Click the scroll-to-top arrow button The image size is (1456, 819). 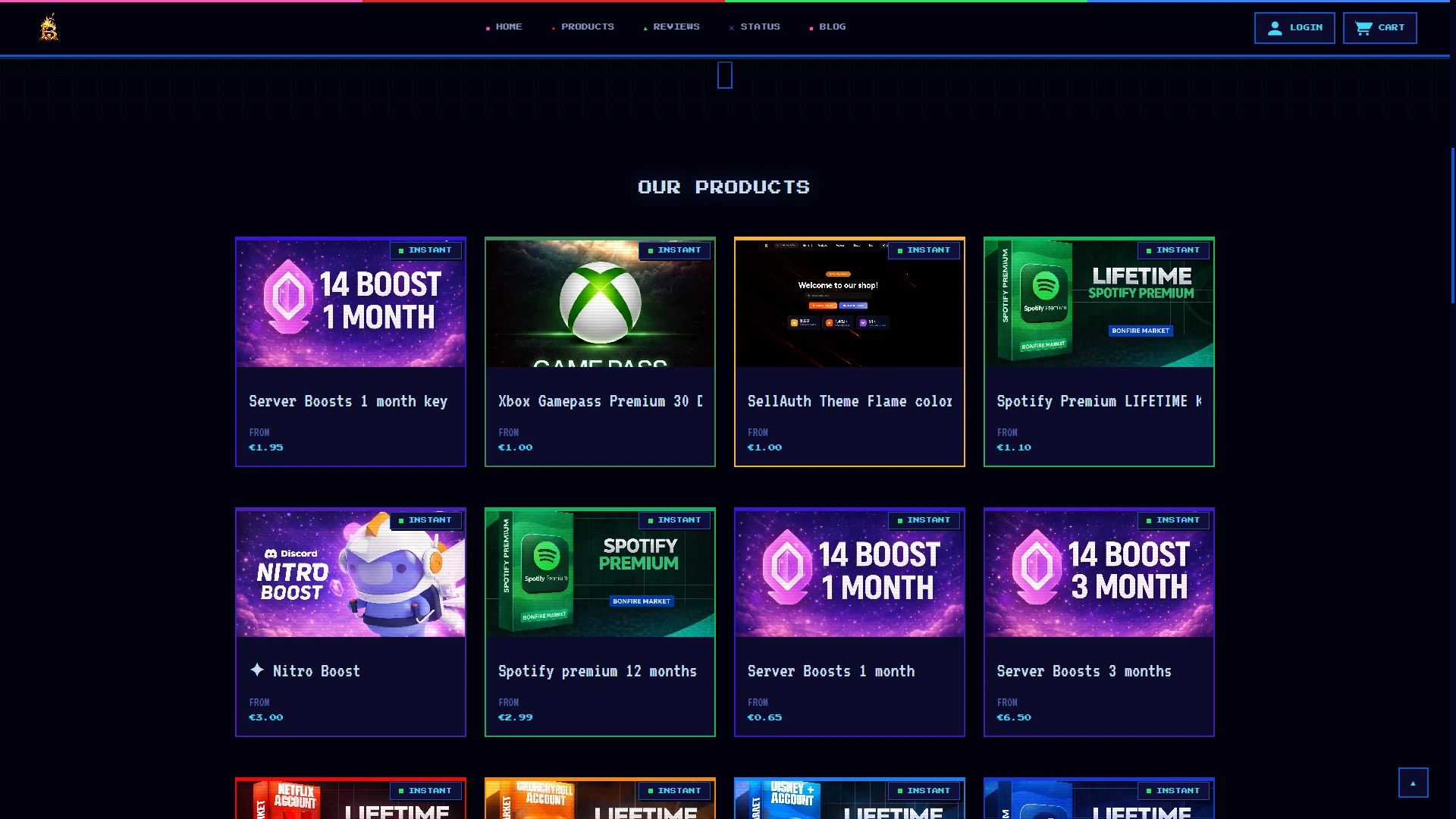[1413, 783]
